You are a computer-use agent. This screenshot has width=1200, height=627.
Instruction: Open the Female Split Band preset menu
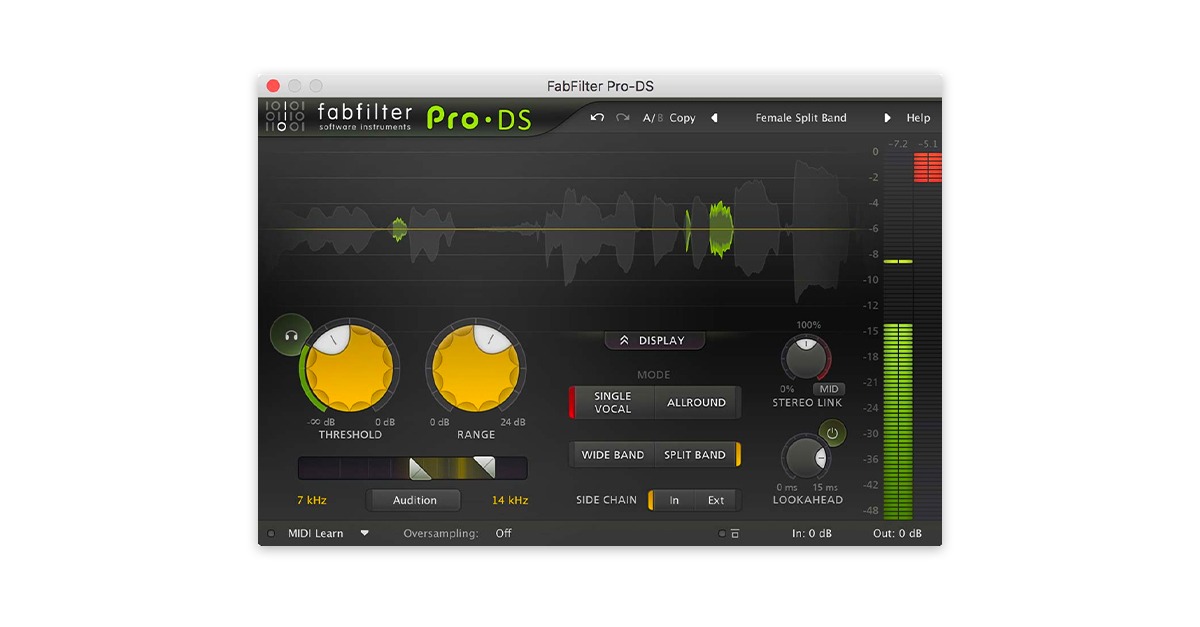coord(801,118)
